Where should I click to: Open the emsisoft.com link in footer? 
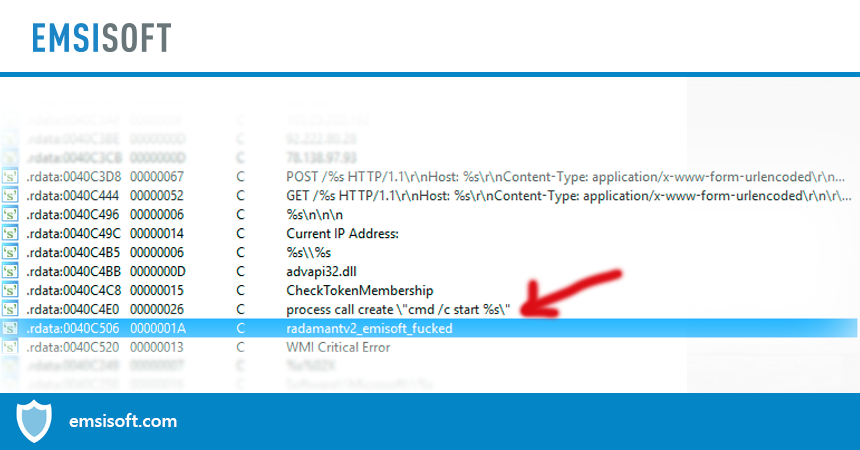point(123,421)
